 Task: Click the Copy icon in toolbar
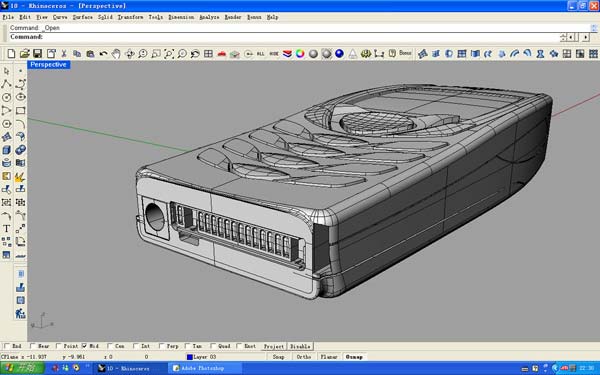pos(77,54)
